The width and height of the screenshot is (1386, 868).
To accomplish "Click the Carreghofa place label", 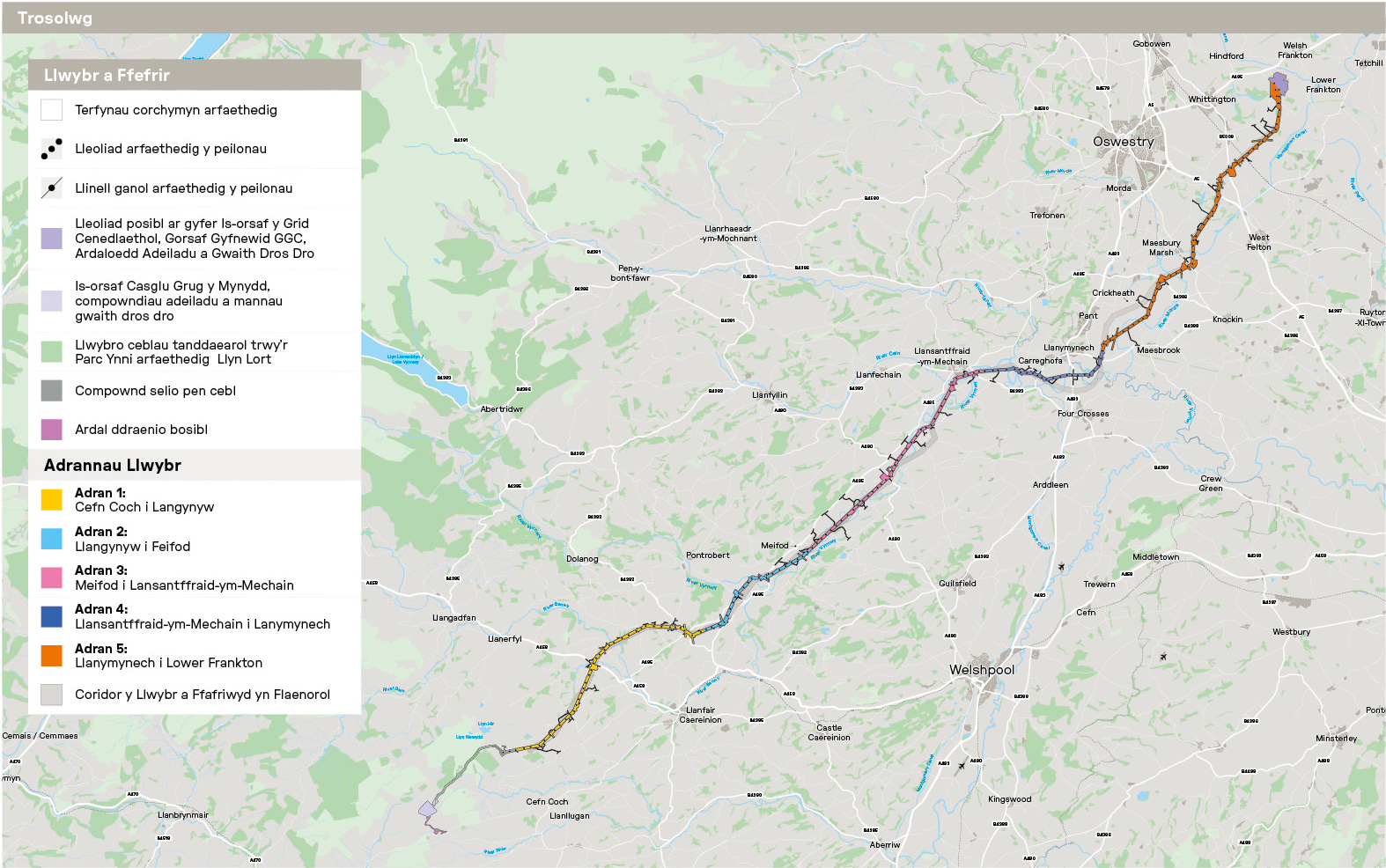I will 1040,361.
